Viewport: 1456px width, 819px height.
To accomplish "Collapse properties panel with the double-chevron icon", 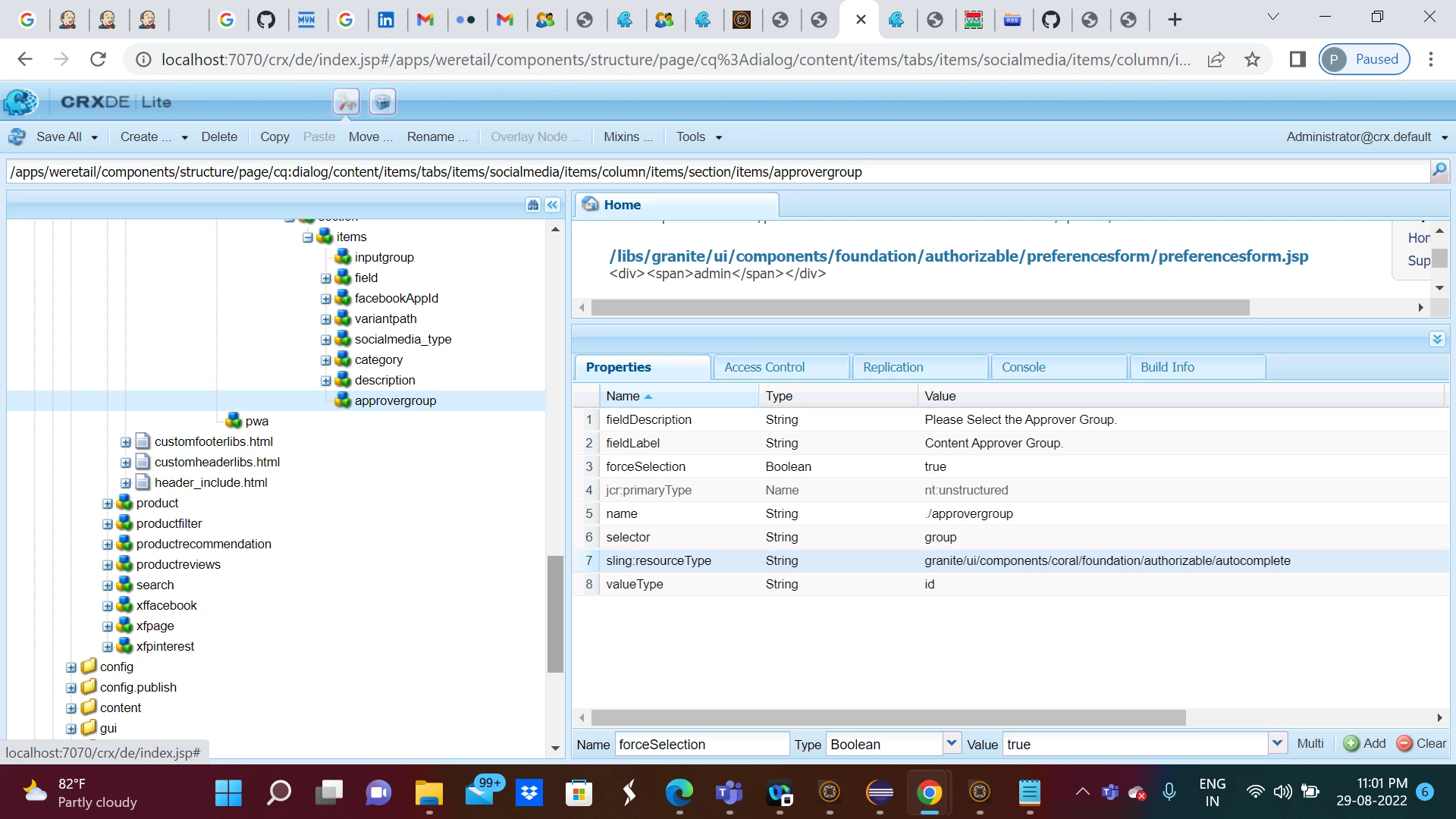I will click(1437, 339).
